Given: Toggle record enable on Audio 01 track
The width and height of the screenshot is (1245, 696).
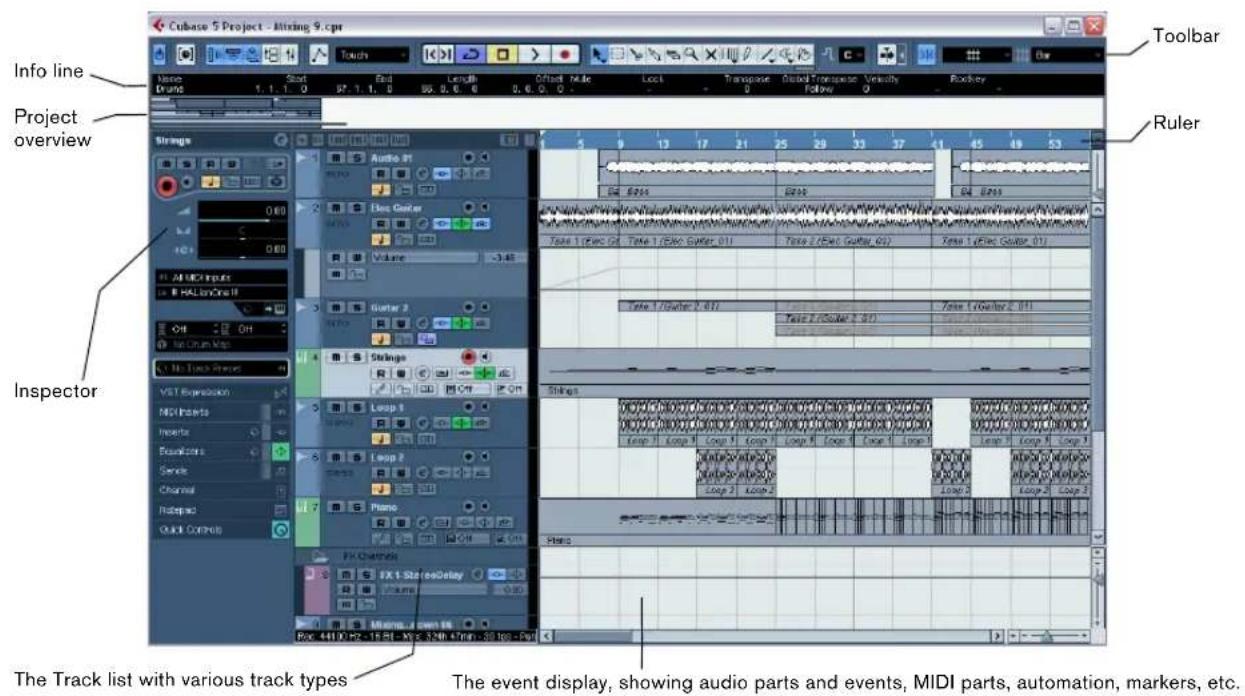Looking at the screenshot, I should (467, 157).
